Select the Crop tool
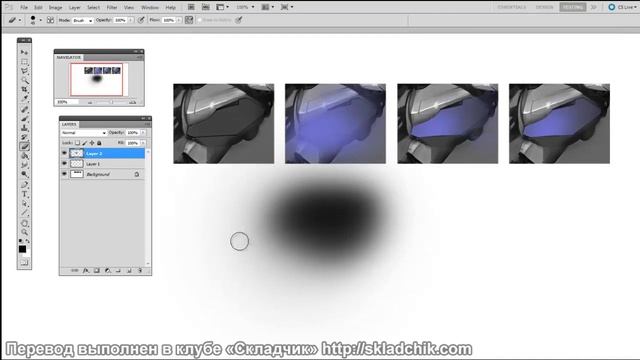This screenshot has width=640, height=360. (x=24, y=89)
